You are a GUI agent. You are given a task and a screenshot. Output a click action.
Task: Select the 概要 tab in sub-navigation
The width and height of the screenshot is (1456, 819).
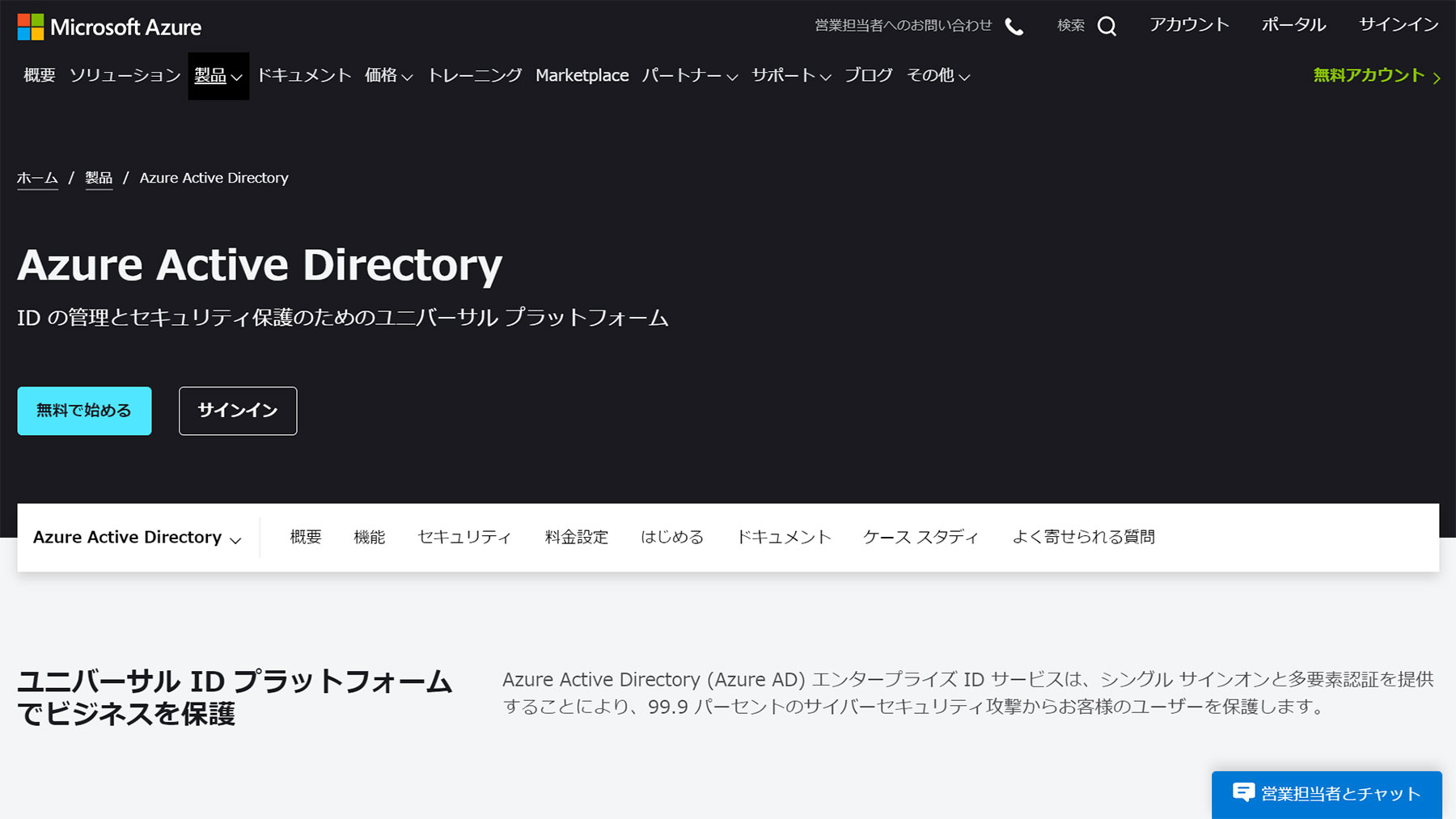point(306,537)
